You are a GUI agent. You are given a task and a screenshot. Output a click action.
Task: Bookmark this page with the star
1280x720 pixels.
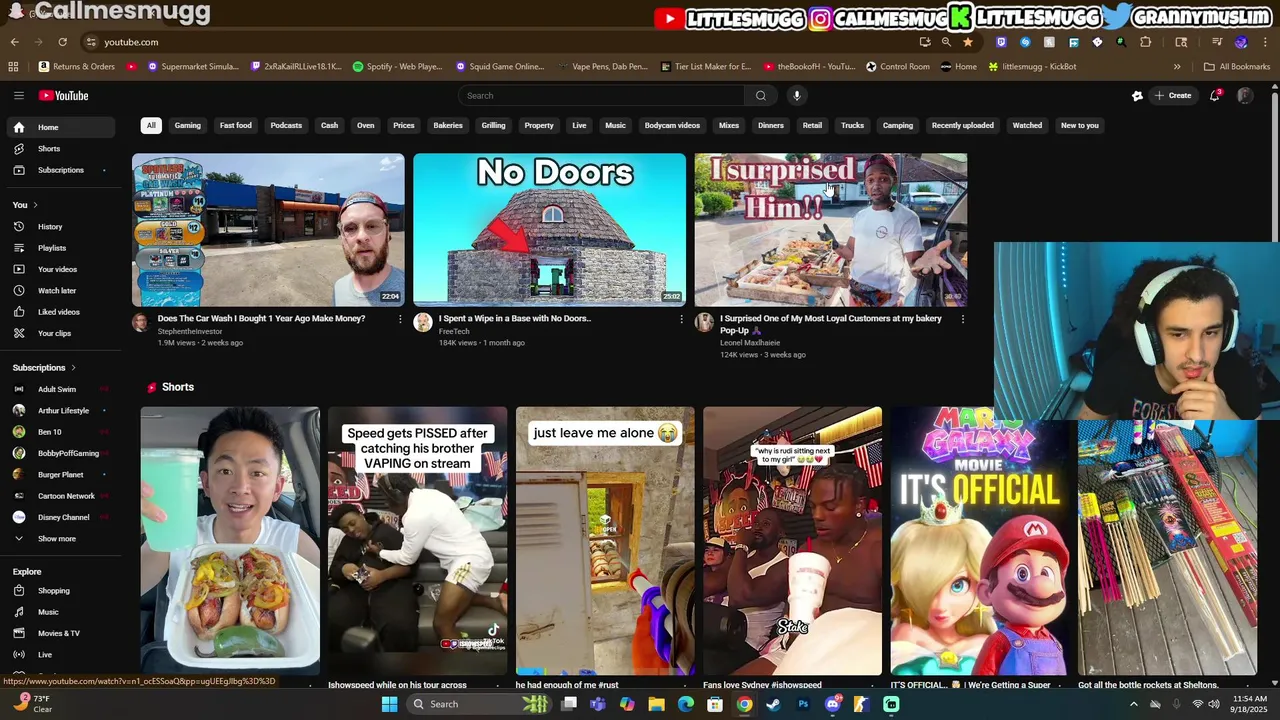tap(968, 42)
